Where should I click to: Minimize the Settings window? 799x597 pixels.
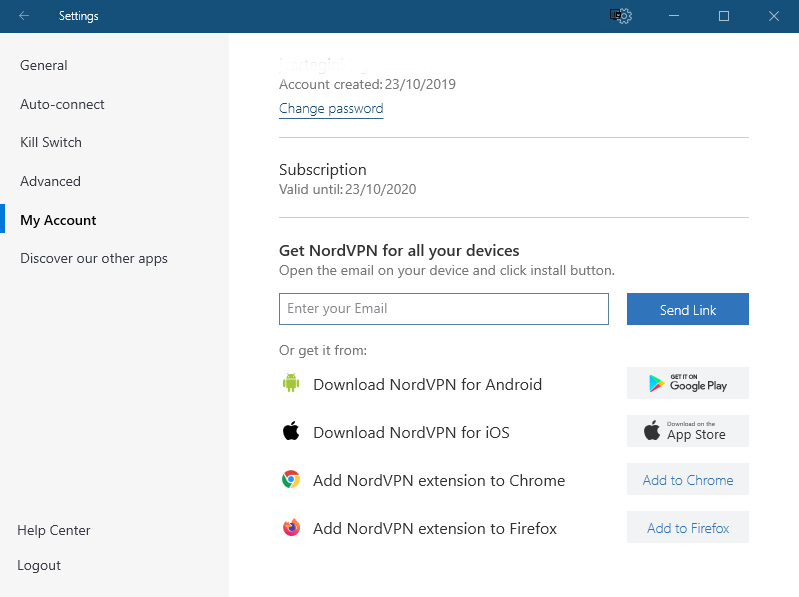pyautogui.click(x=674, y=16)
